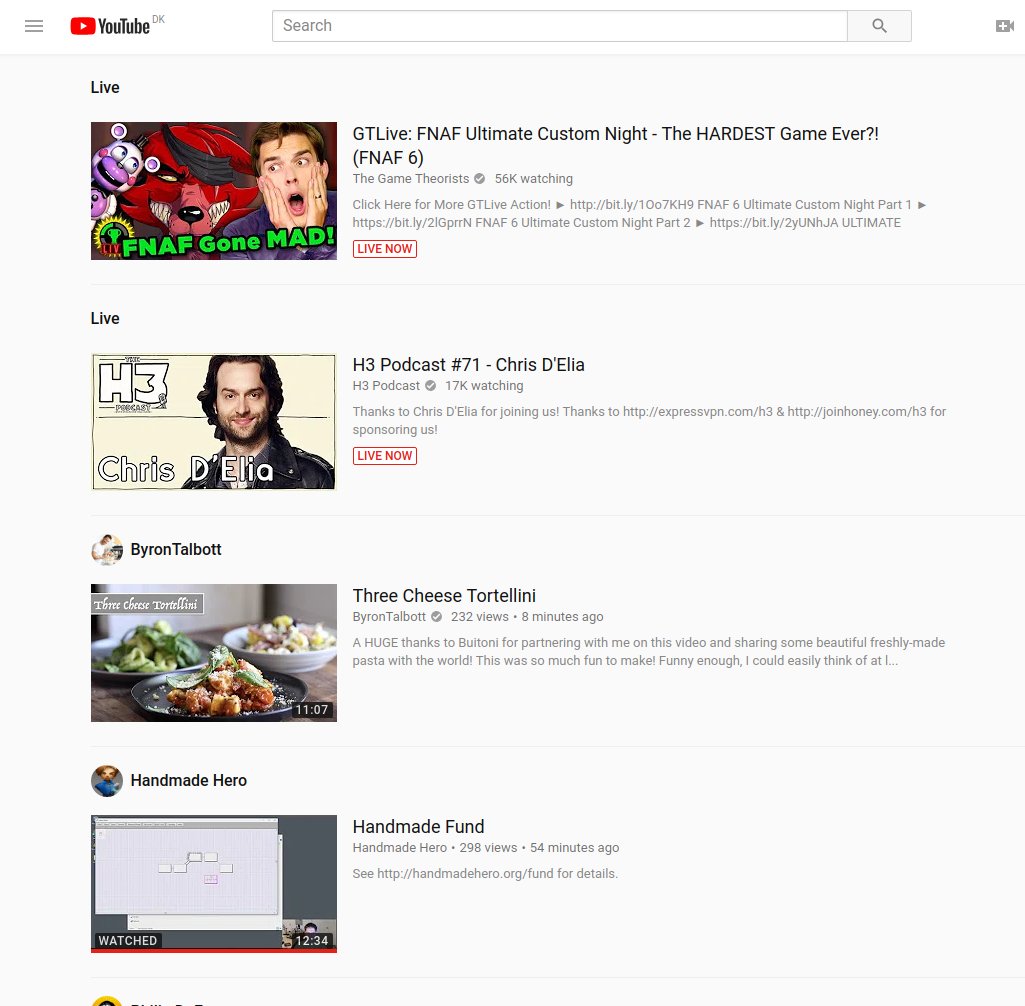
Task: Open the hamburger guide menu
Action: [34, 26]
